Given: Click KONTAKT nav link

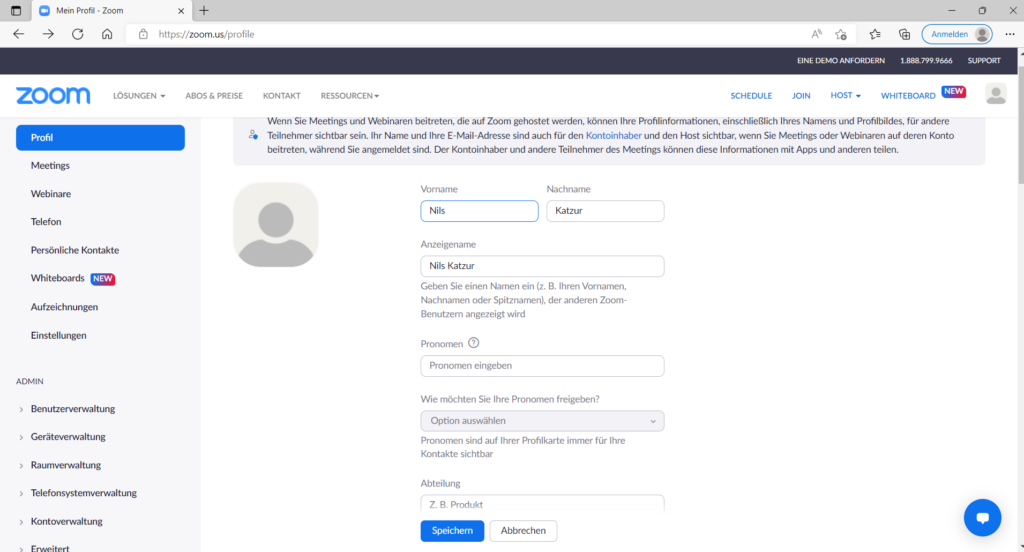Looking at the screenshot, I should [281, 95].
